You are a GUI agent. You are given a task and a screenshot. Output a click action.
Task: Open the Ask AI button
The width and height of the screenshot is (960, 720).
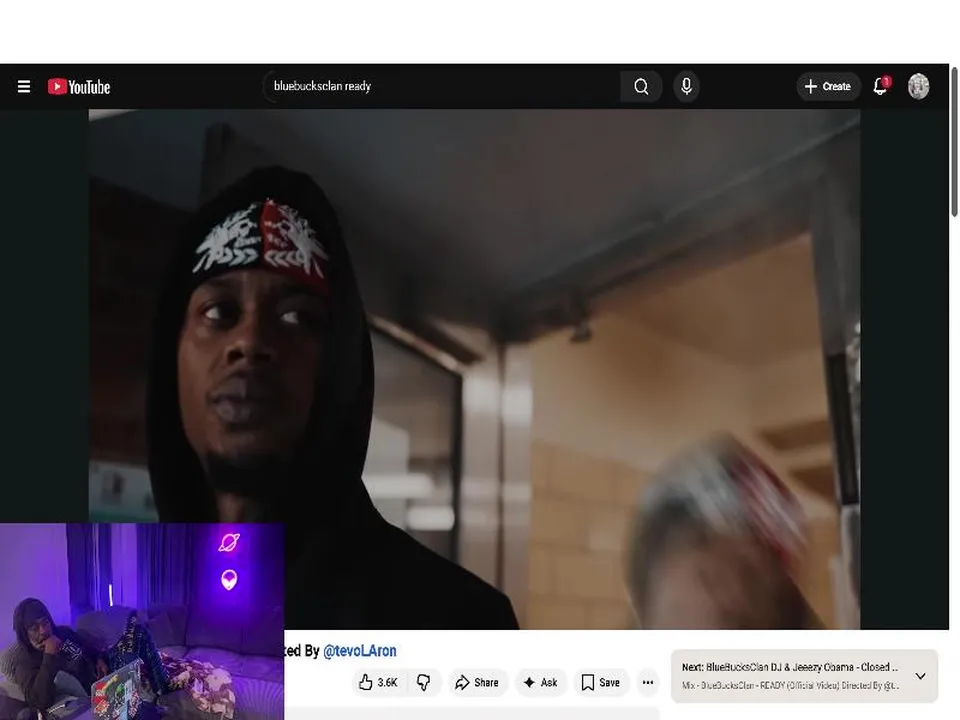[541, 682]
